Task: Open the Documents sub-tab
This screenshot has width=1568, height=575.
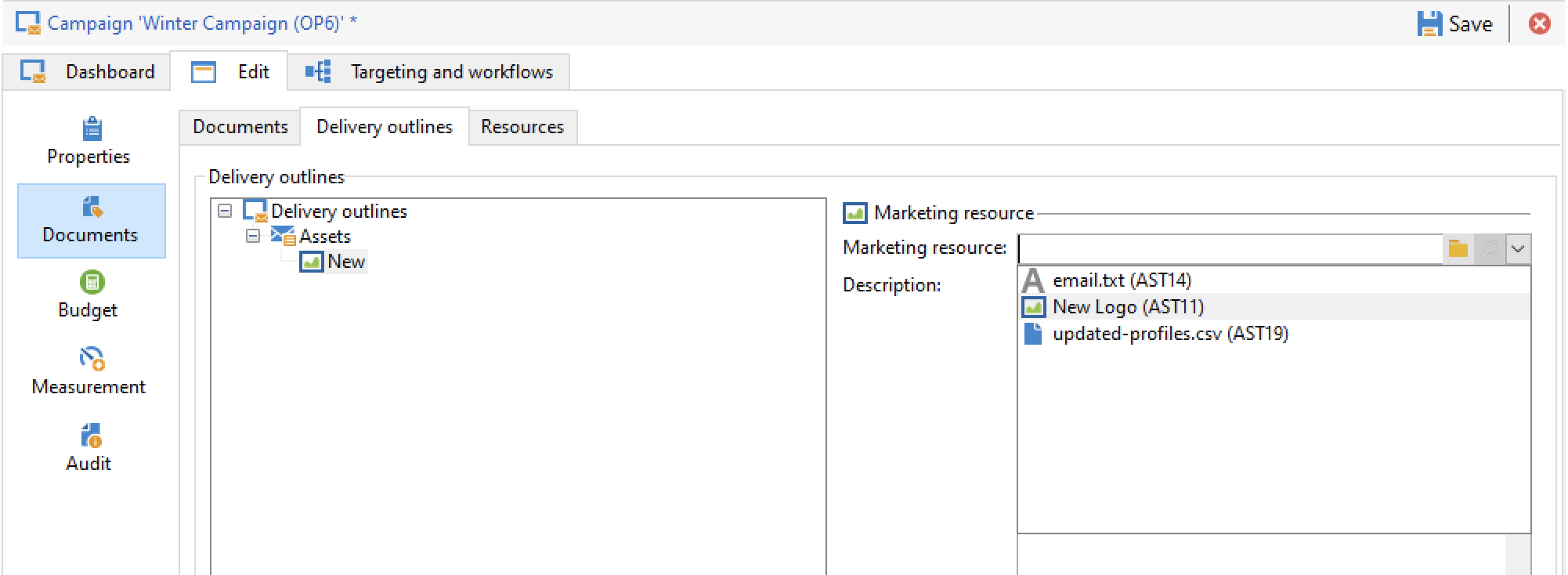Action: pos(240,127)
